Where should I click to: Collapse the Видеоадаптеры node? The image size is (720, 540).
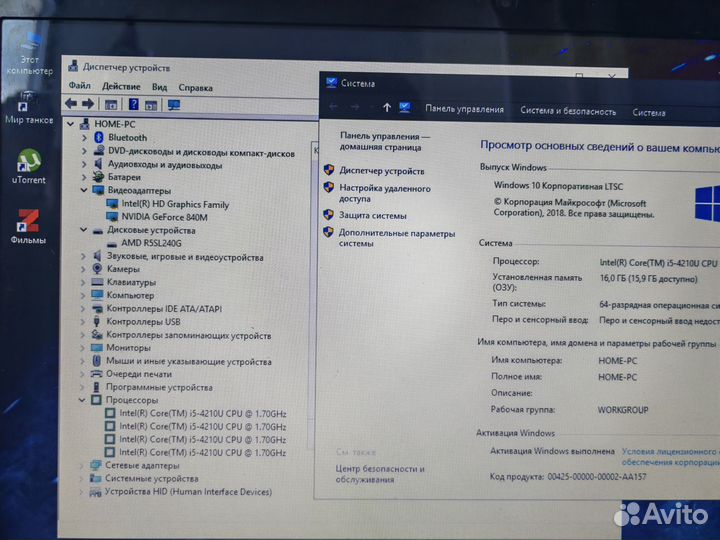(84, 190)
